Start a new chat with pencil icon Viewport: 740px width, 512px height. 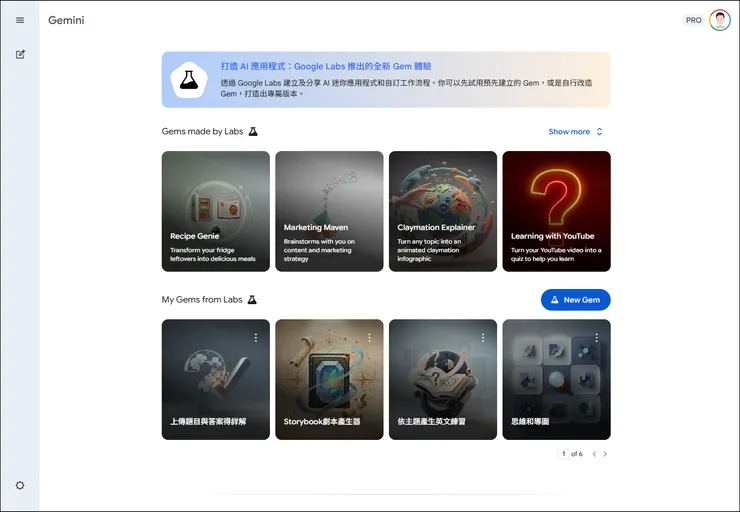coord(20,54)
